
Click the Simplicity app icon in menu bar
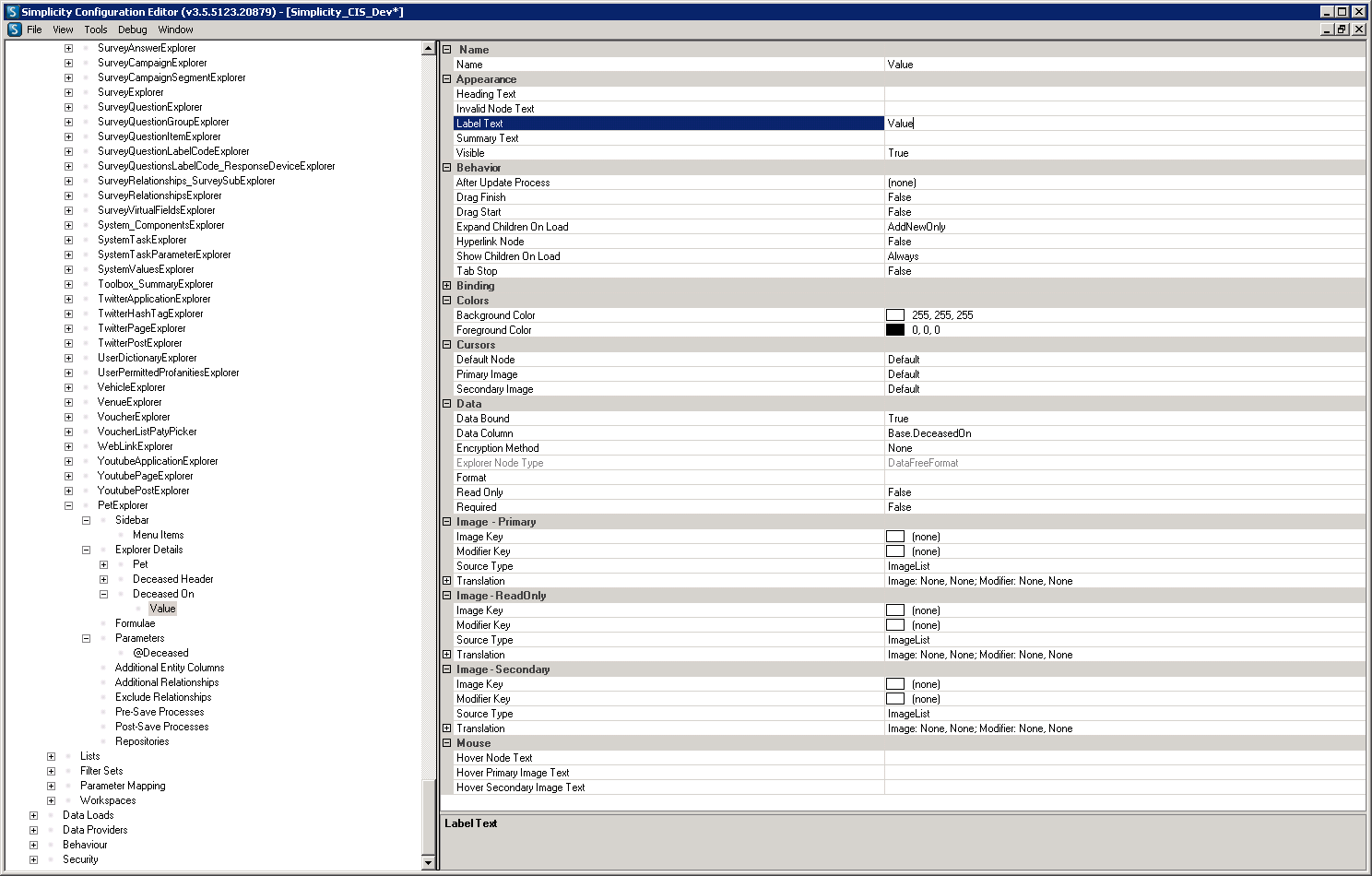click(x=14, y=30)
